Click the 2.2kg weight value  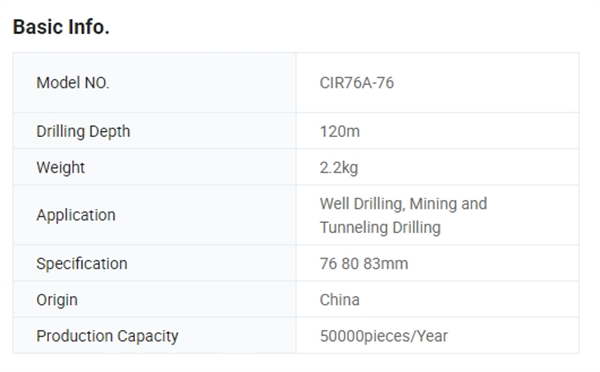[x=339, y=168]
